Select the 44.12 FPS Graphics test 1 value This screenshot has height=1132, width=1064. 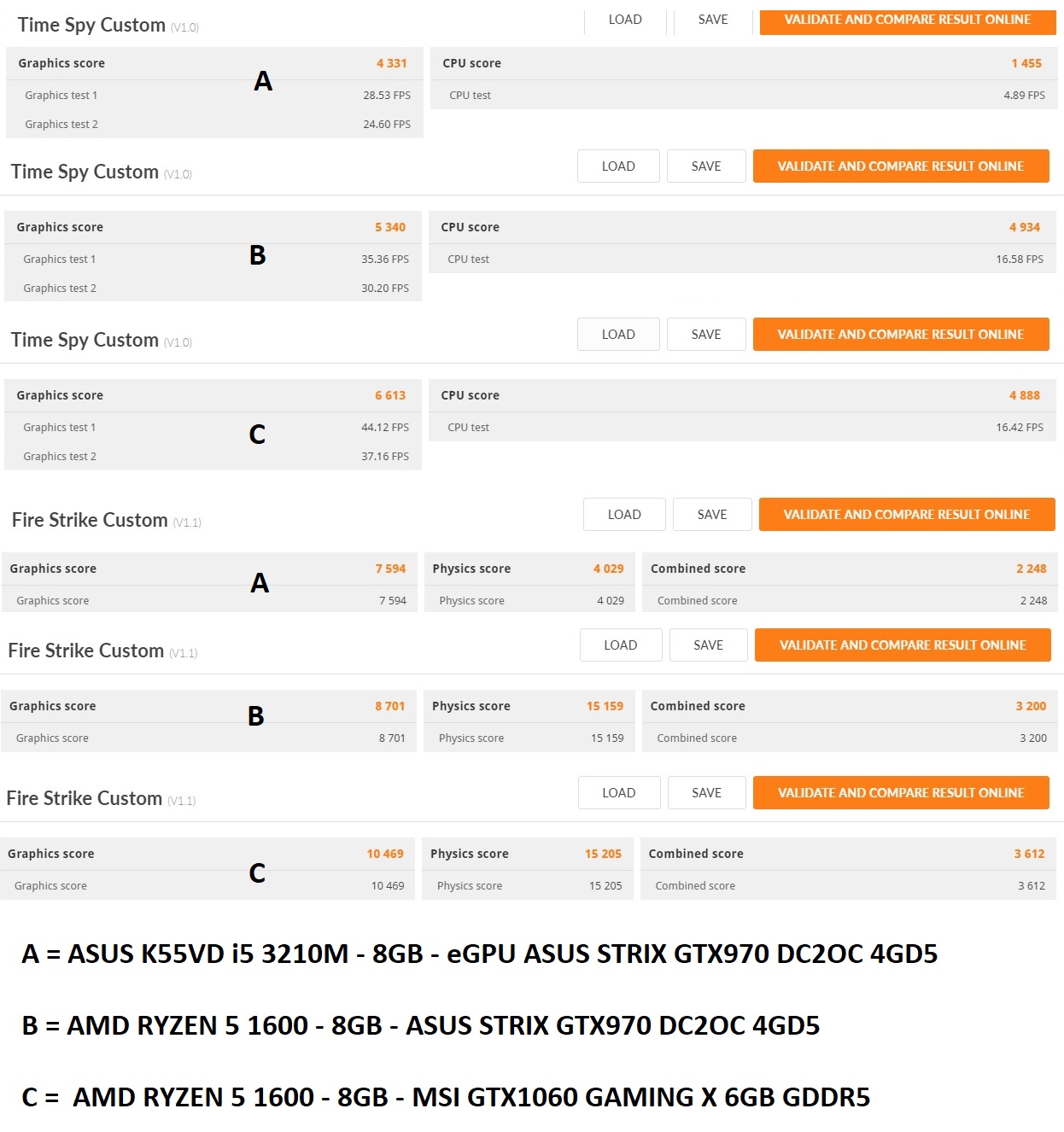tap(385, 428)
